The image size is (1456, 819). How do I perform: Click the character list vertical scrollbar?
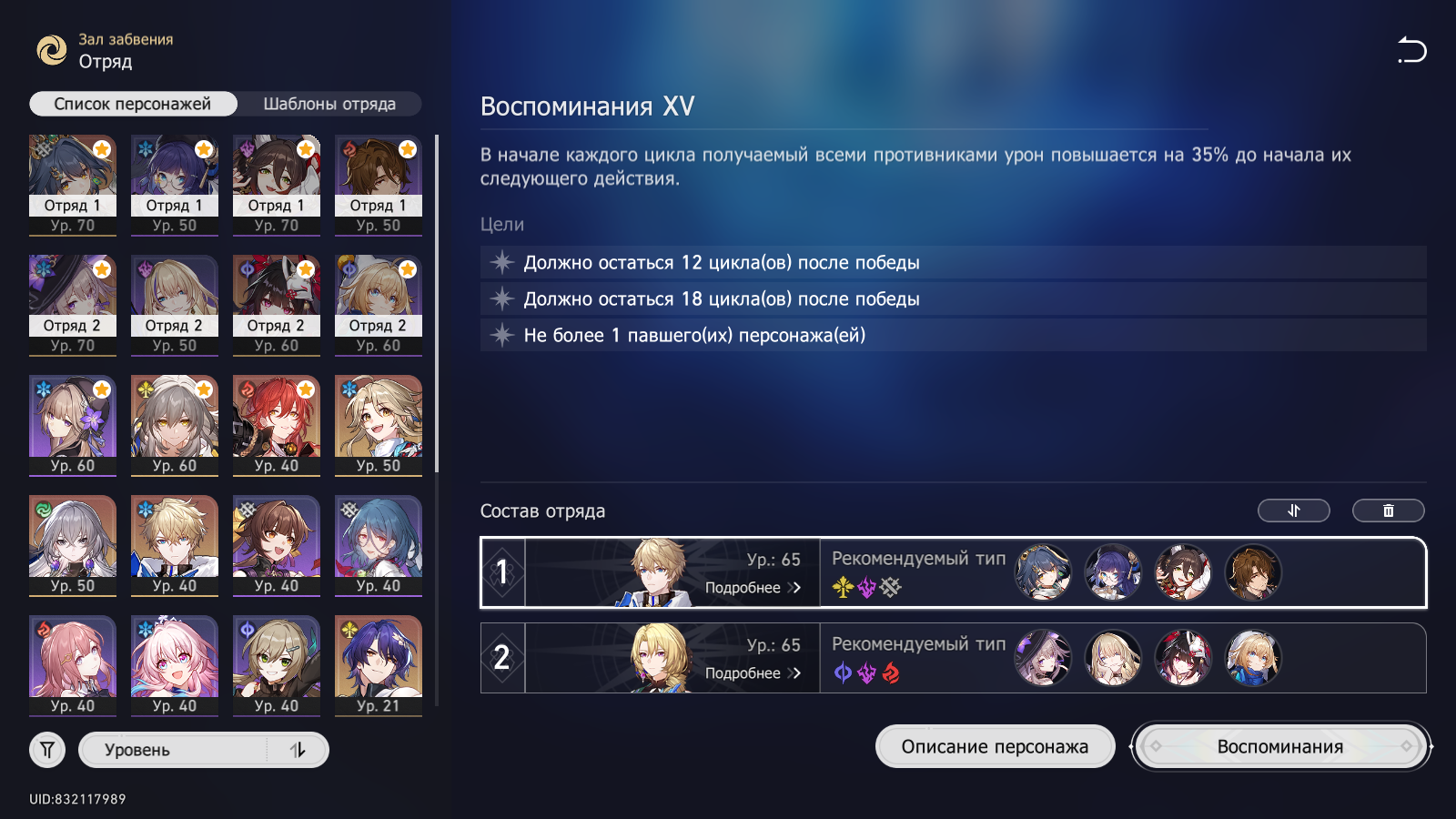point(437,303)
